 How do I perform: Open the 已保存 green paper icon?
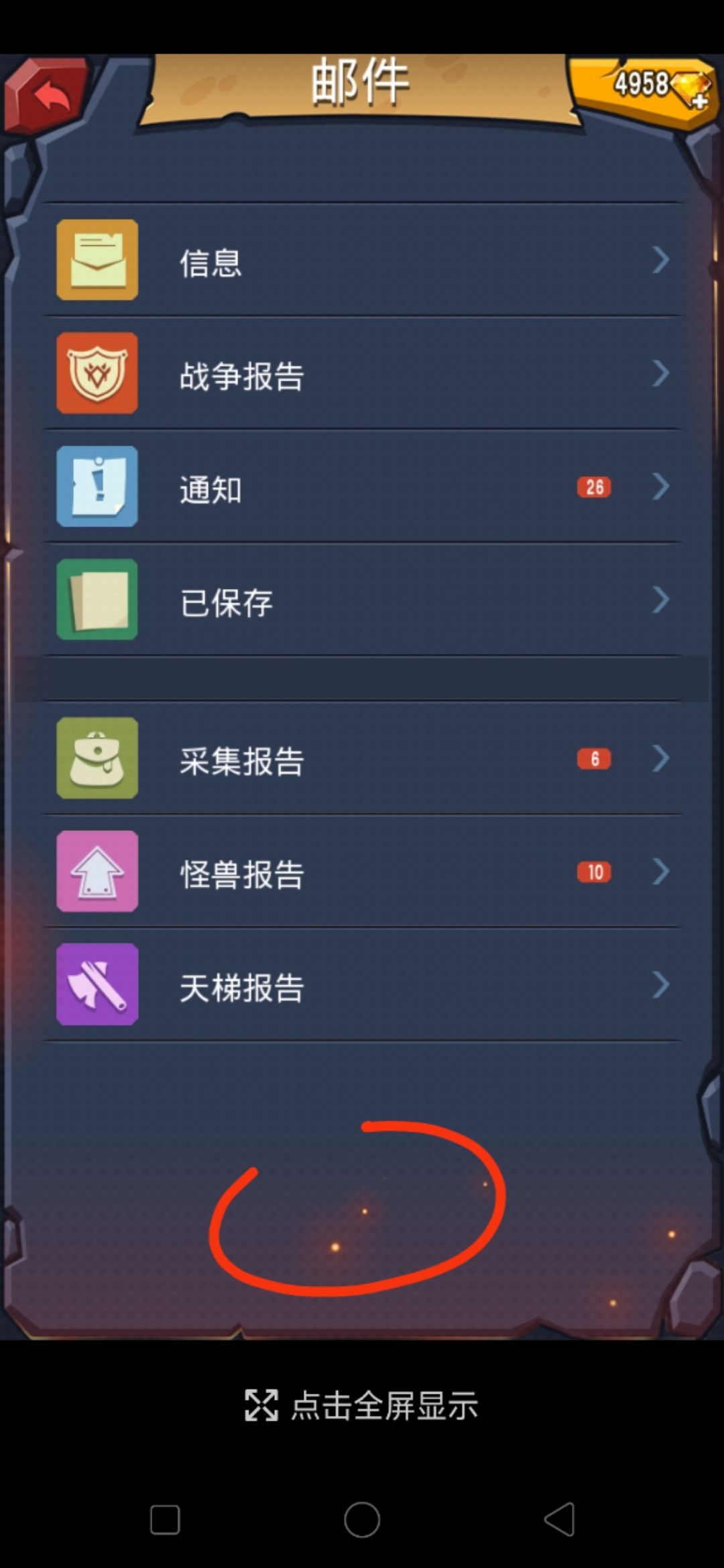97,599
